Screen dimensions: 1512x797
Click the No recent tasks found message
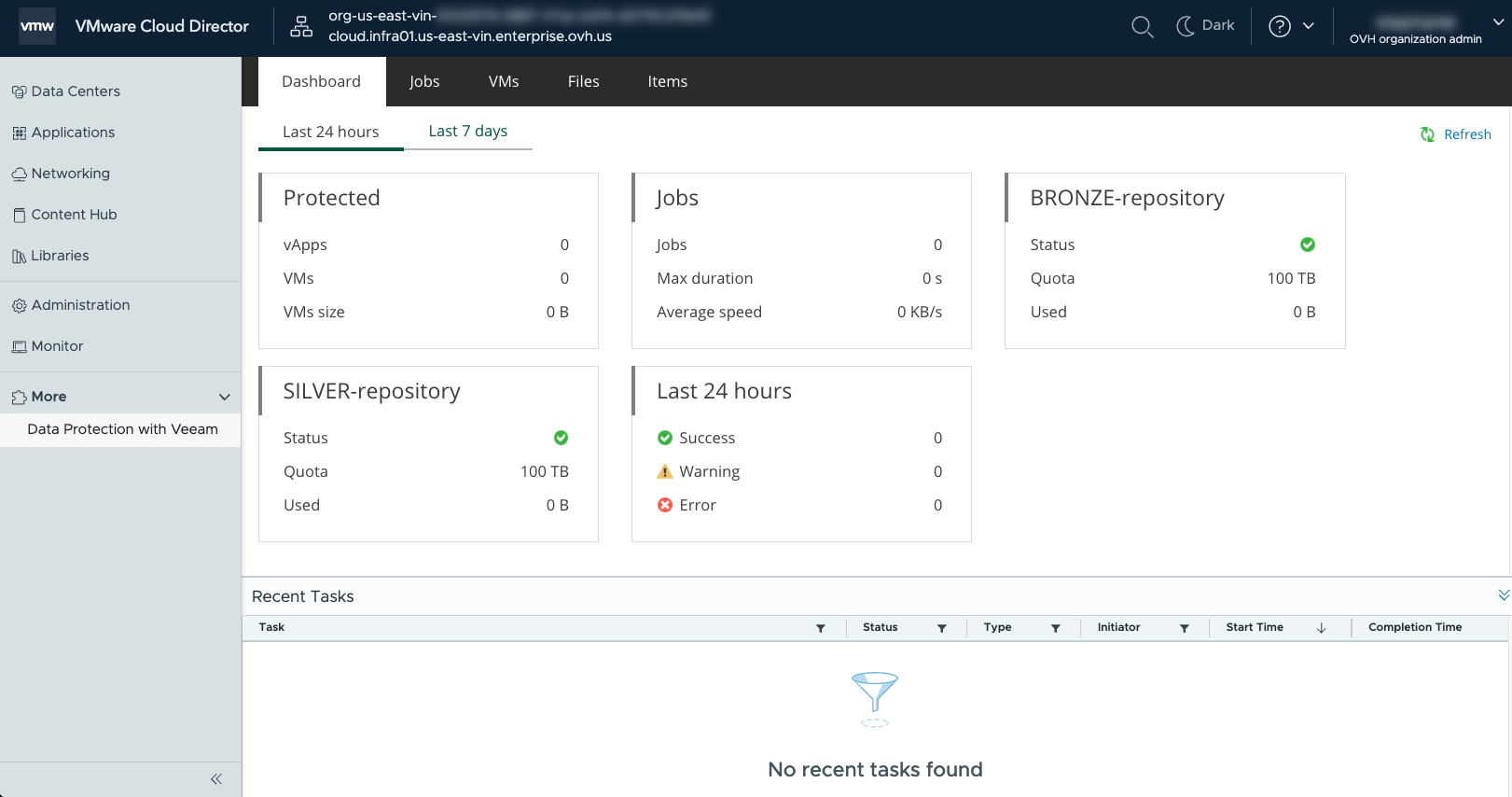pyautogui.click(x=875, y=769)
